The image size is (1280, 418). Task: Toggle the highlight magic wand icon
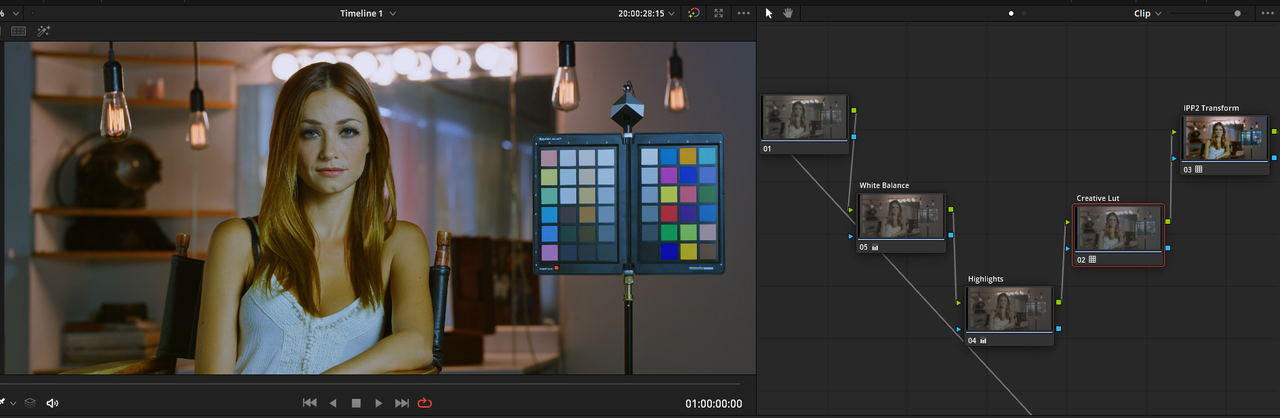click(x=44, y=31)
